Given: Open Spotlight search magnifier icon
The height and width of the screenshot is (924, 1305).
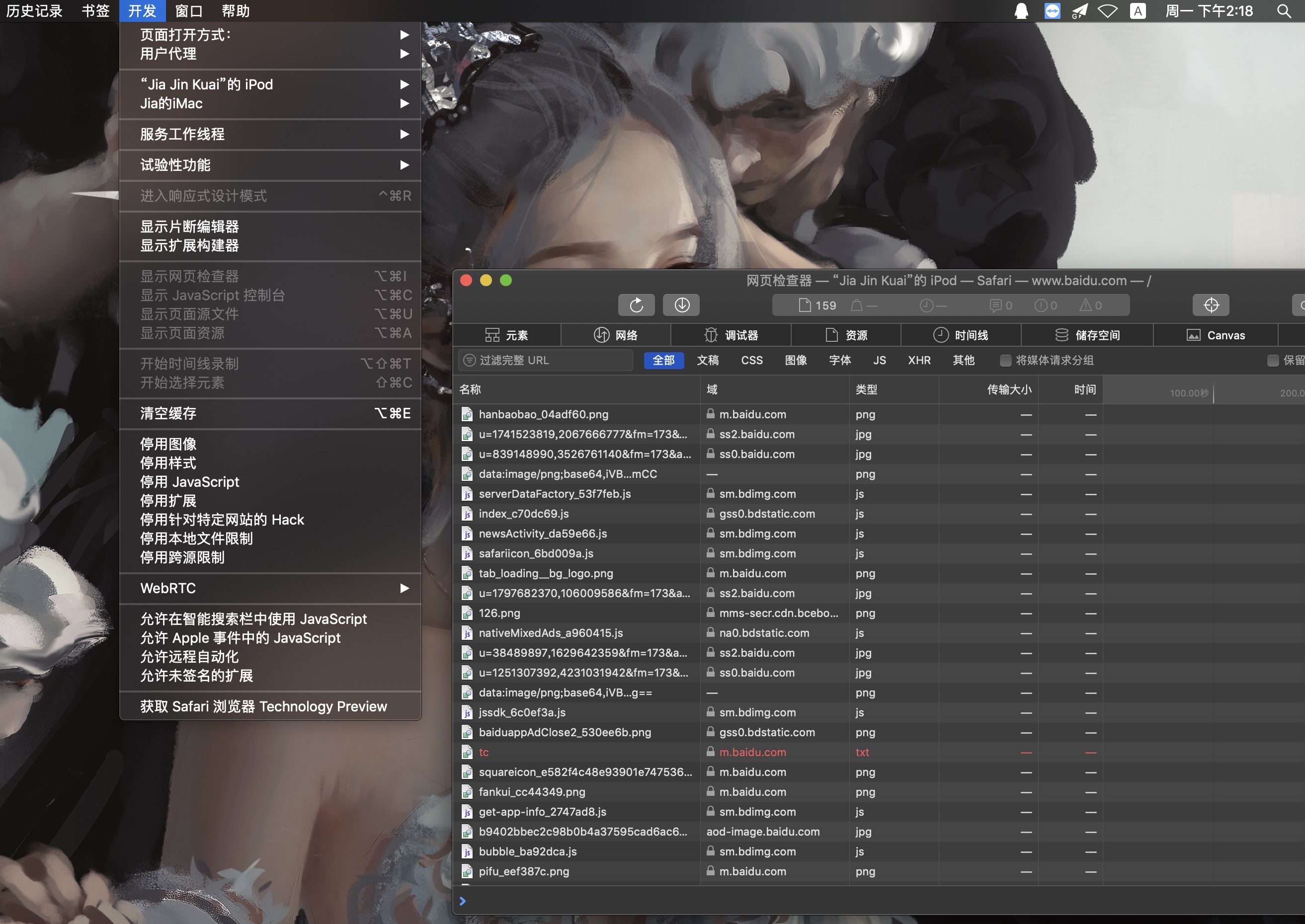Looking at the screenshot, I should point(1283,11).
